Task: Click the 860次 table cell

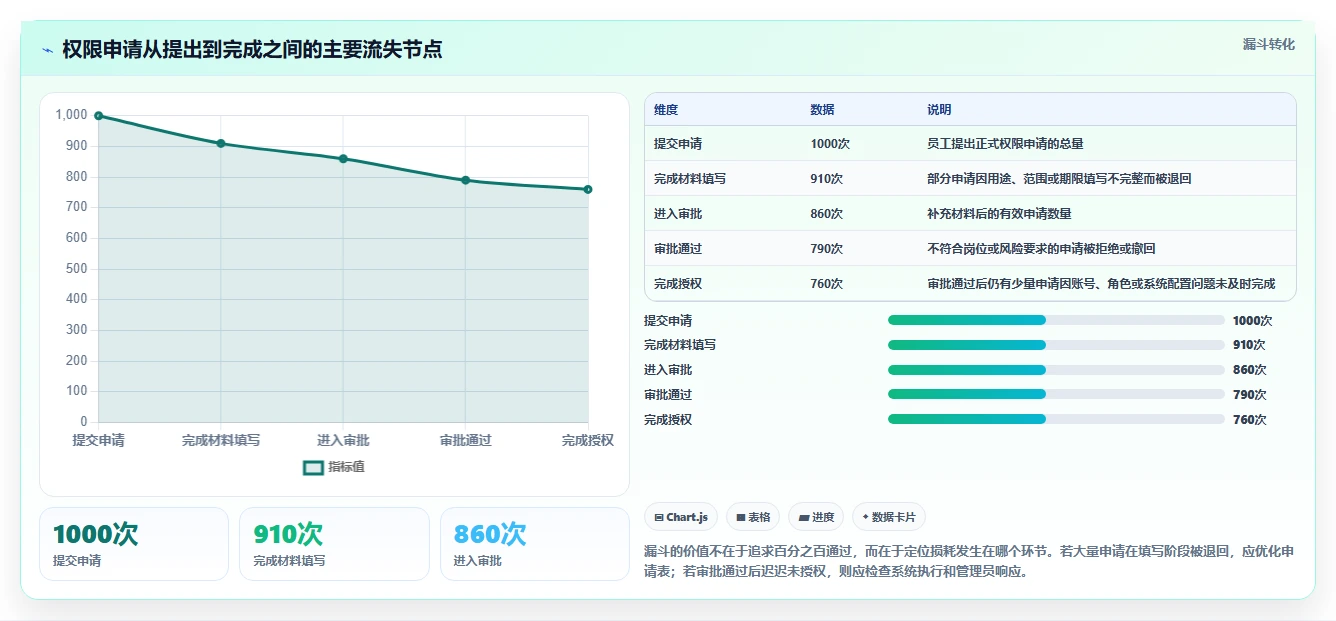Action: 826,214
